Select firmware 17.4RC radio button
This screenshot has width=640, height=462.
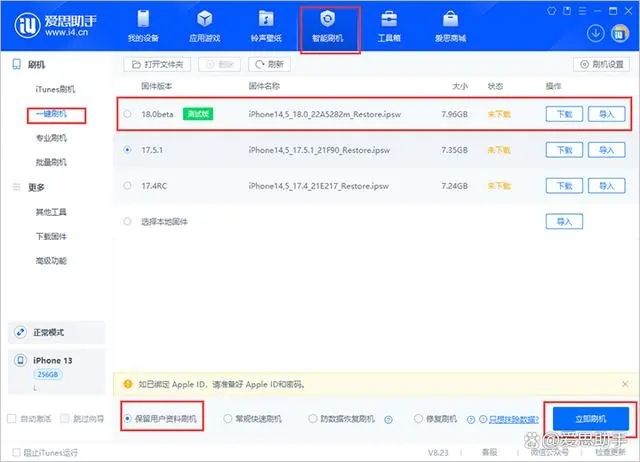(x=127, y=186)
